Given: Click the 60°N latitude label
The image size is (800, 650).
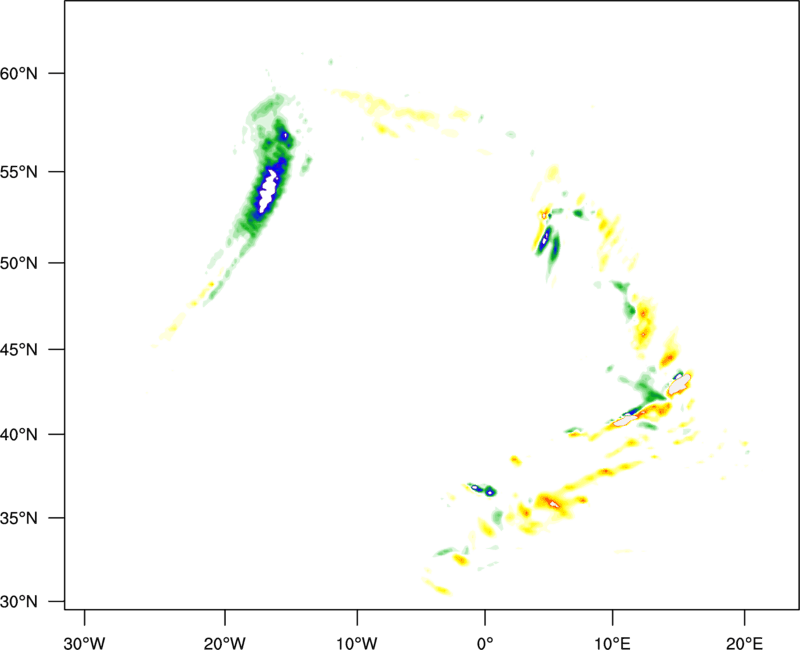Looking at the screenshot, I should pos(19,73).
